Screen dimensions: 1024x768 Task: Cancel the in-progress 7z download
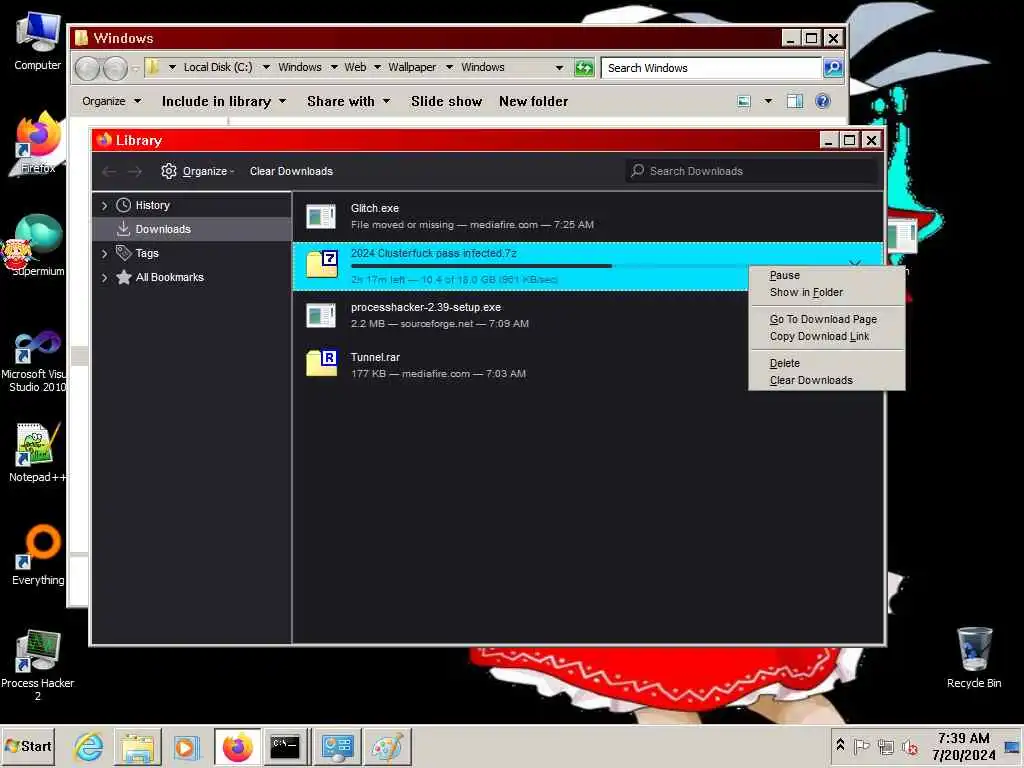(x=855, y=263)
